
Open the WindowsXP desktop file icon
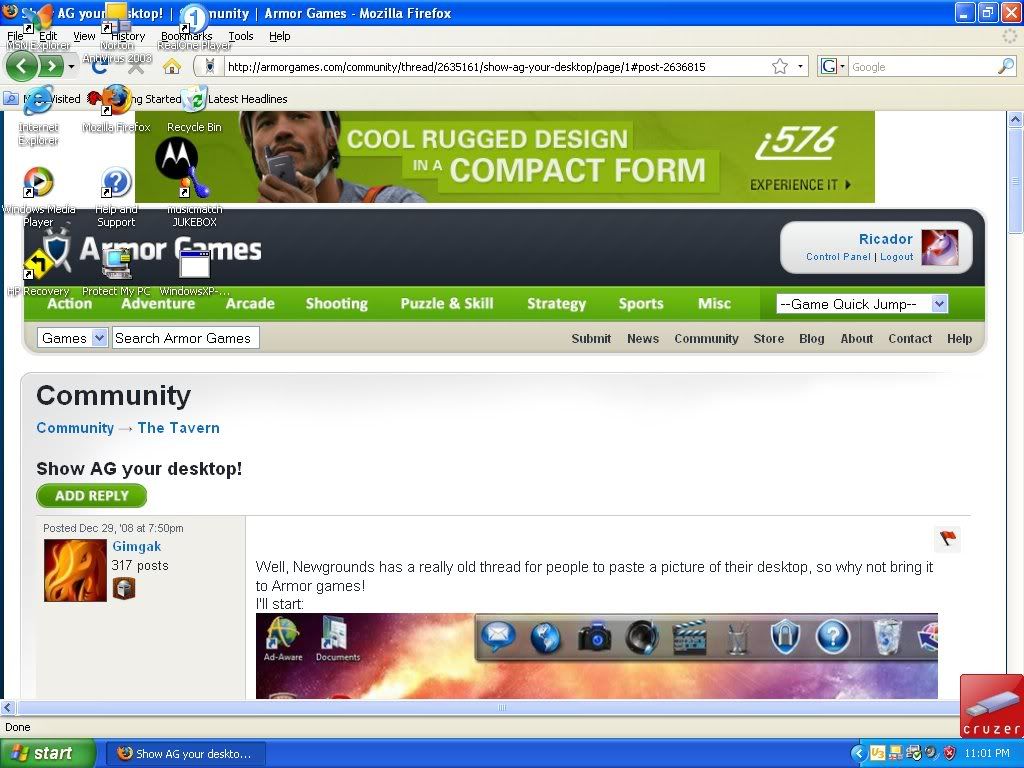click(x=194, y=271)
